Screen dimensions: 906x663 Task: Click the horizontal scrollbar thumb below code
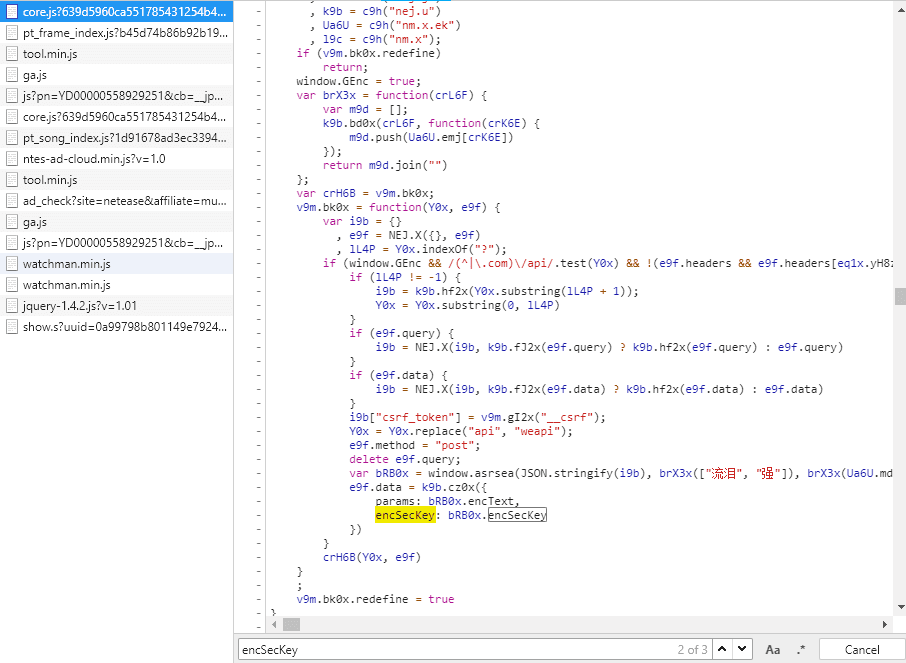click(291, 624)
